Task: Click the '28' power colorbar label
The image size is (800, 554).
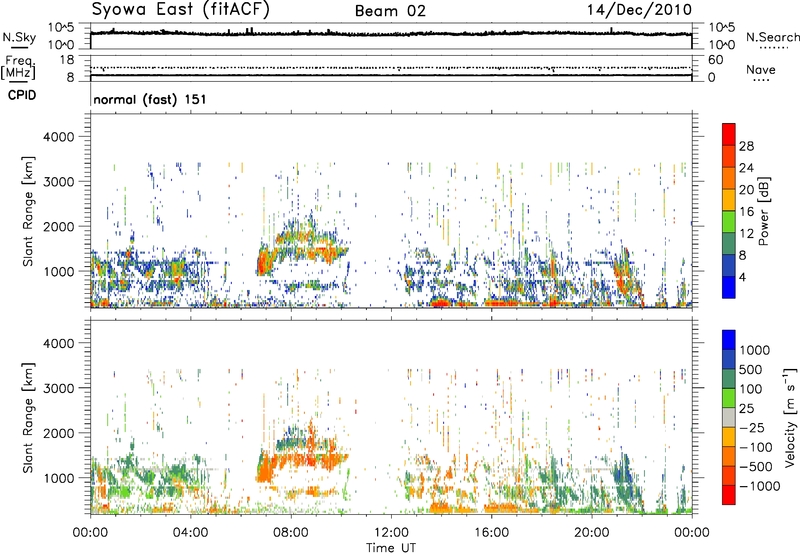Action: (746, 146)
